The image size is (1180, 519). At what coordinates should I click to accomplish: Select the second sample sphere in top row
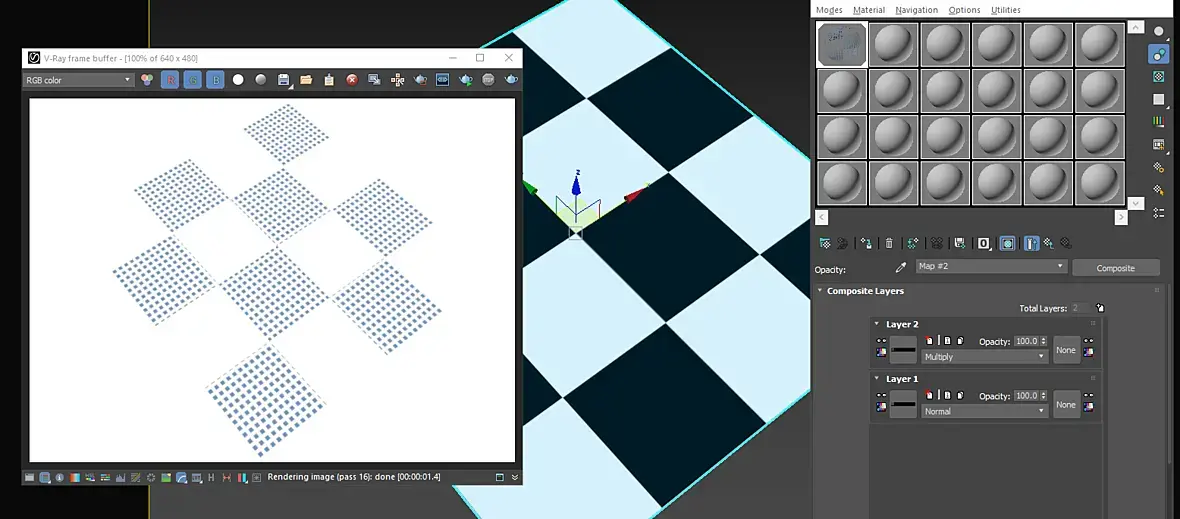point(894,44)
